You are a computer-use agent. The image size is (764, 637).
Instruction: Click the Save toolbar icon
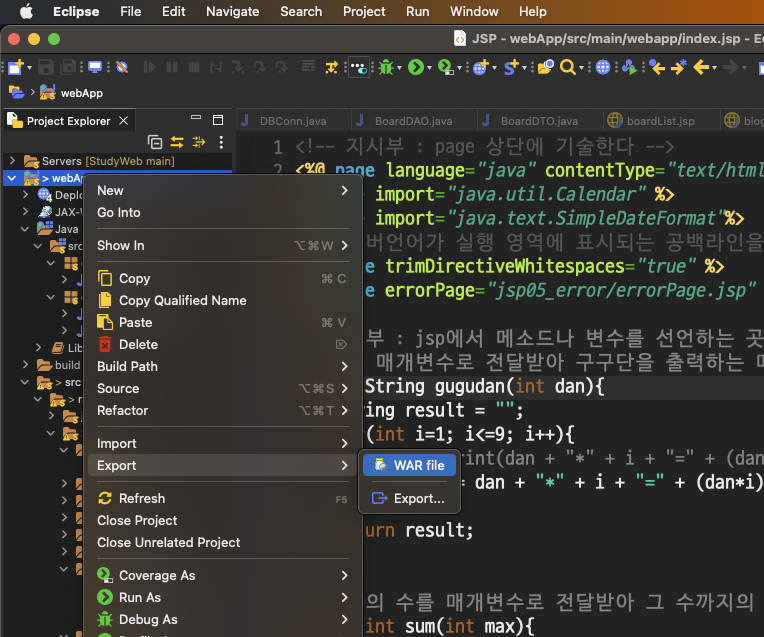tap(46, 67)
